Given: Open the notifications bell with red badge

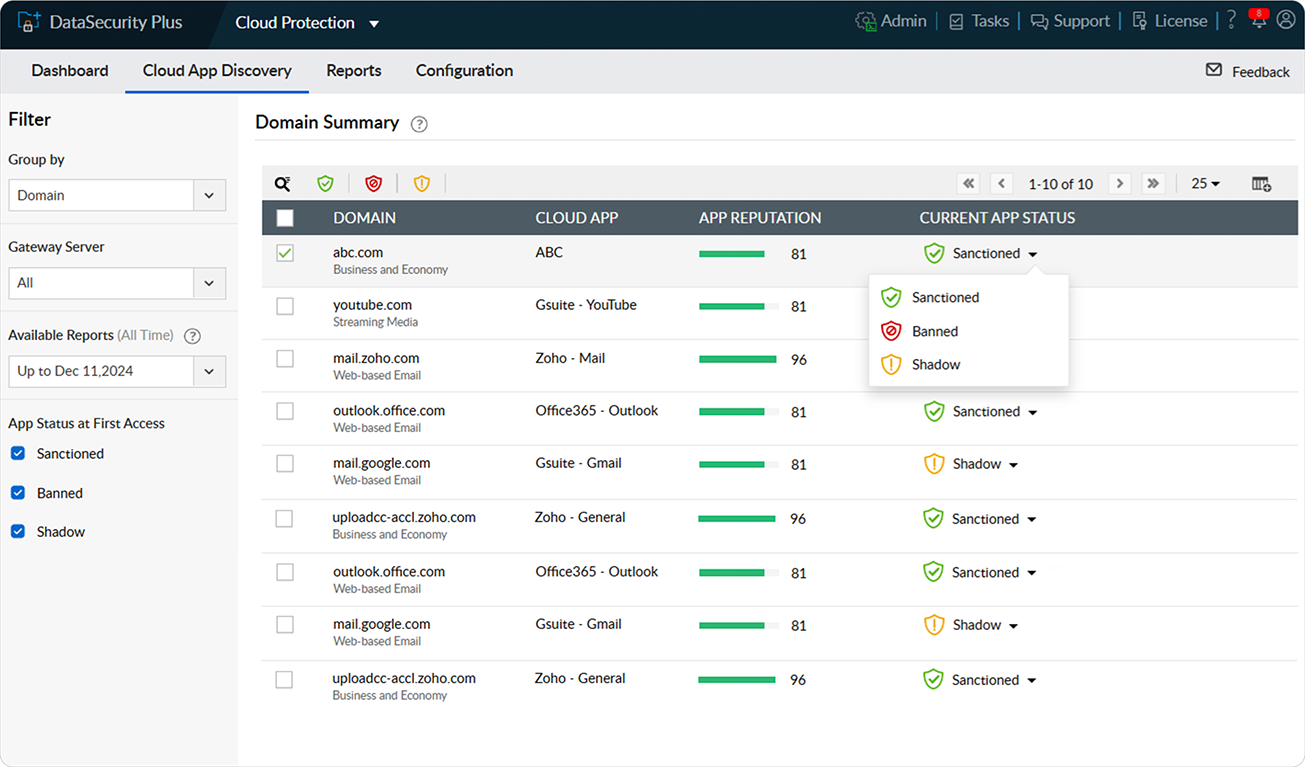Looking at the screenshot, I should 1258,20.
